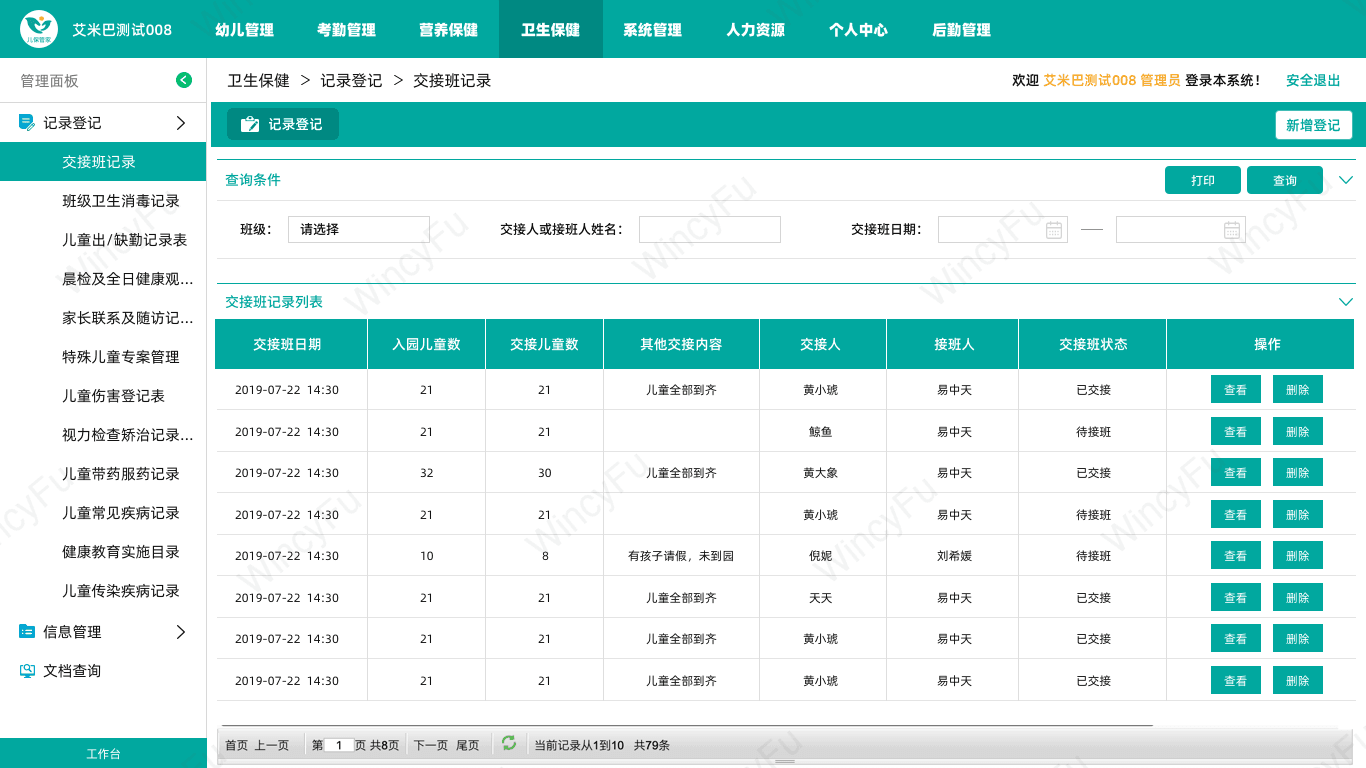This screenshot has height=768, width=1366.
Task: Expand the 信息管理 sidebar chevron
Action: (x=181, y=632)
